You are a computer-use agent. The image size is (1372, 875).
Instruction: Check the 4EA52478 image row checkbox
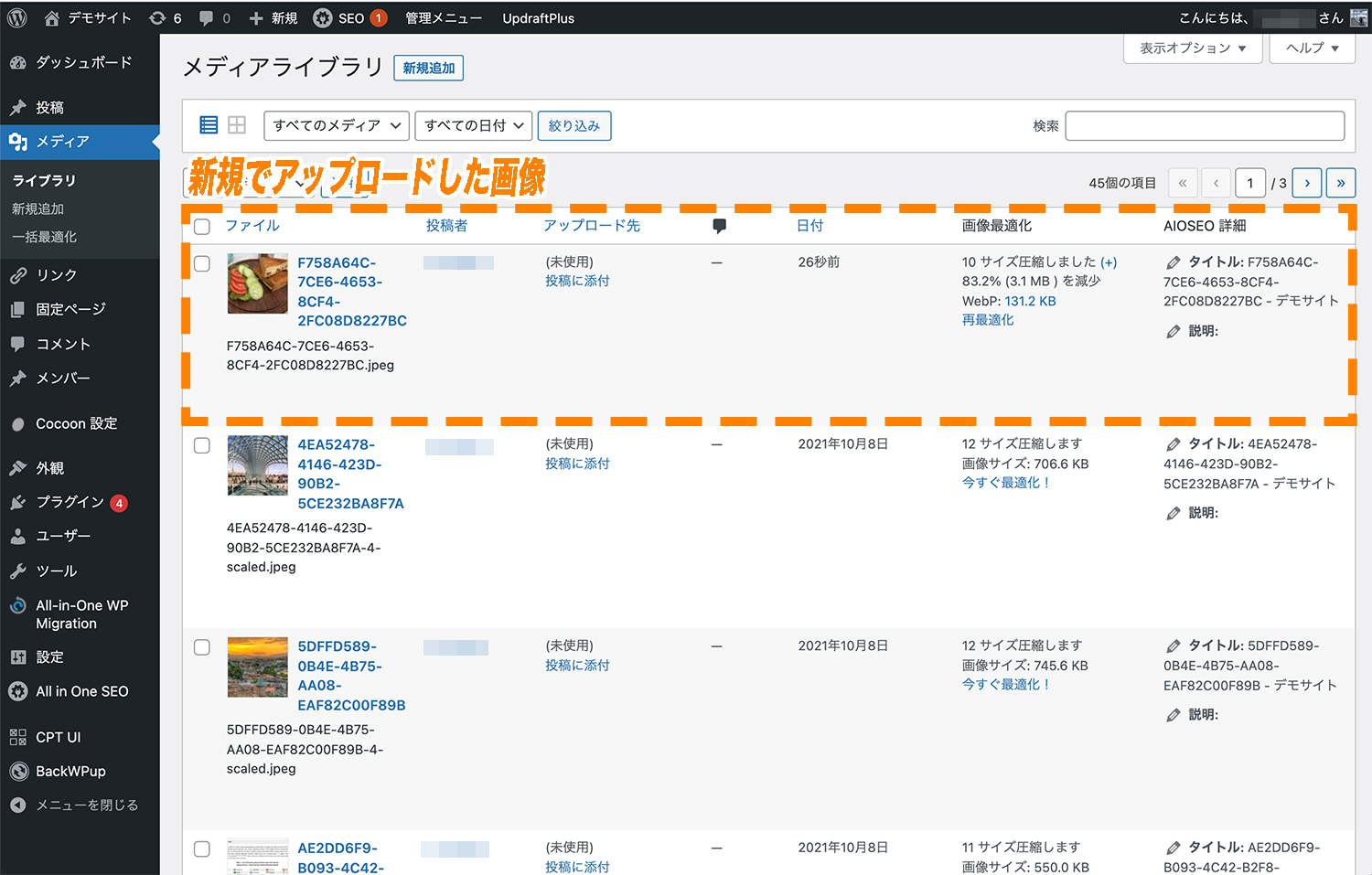(x=202, y=446)
